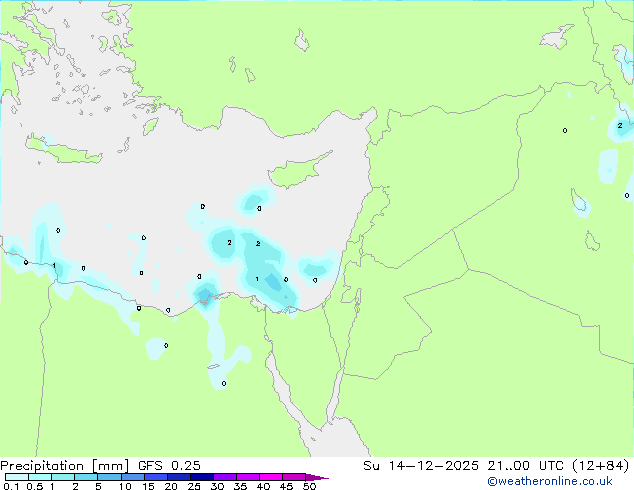The image size is (634, 490).
Task: Select the legend swatch between 0.5 and 1
Action: [40, 477]
